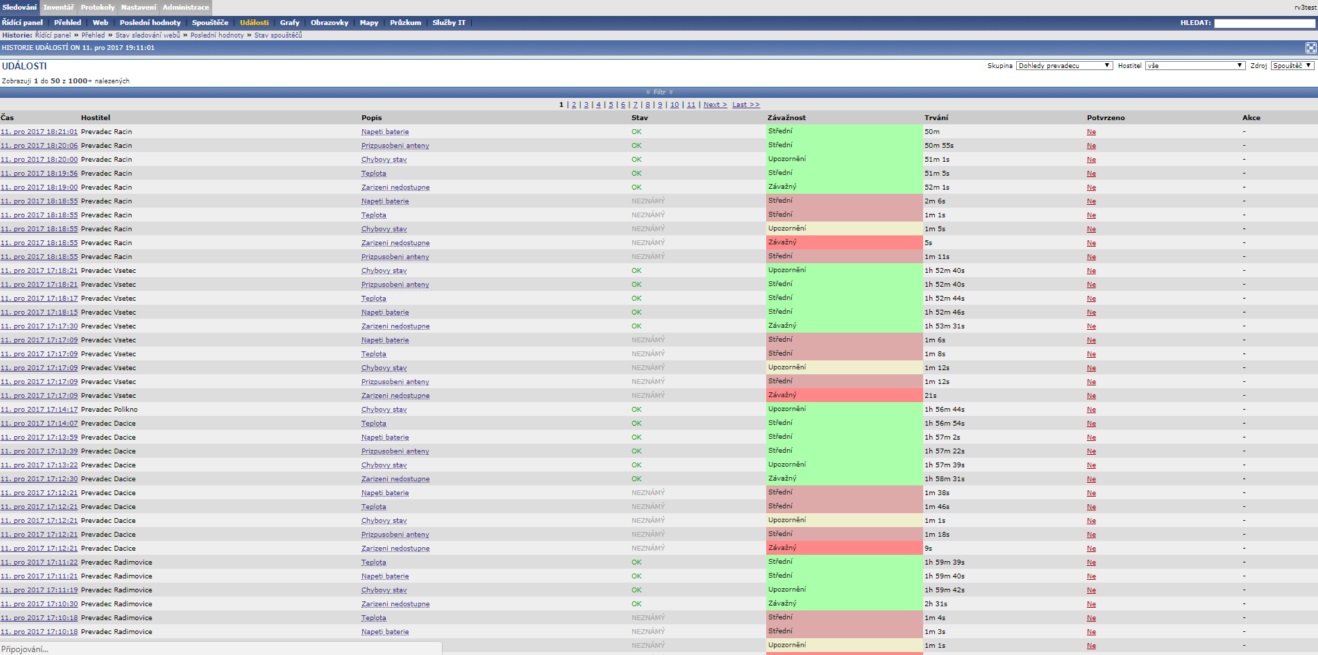Open the Nastavení tab
The height and width of the screenshot is (655, 1318).
point(137,7)
